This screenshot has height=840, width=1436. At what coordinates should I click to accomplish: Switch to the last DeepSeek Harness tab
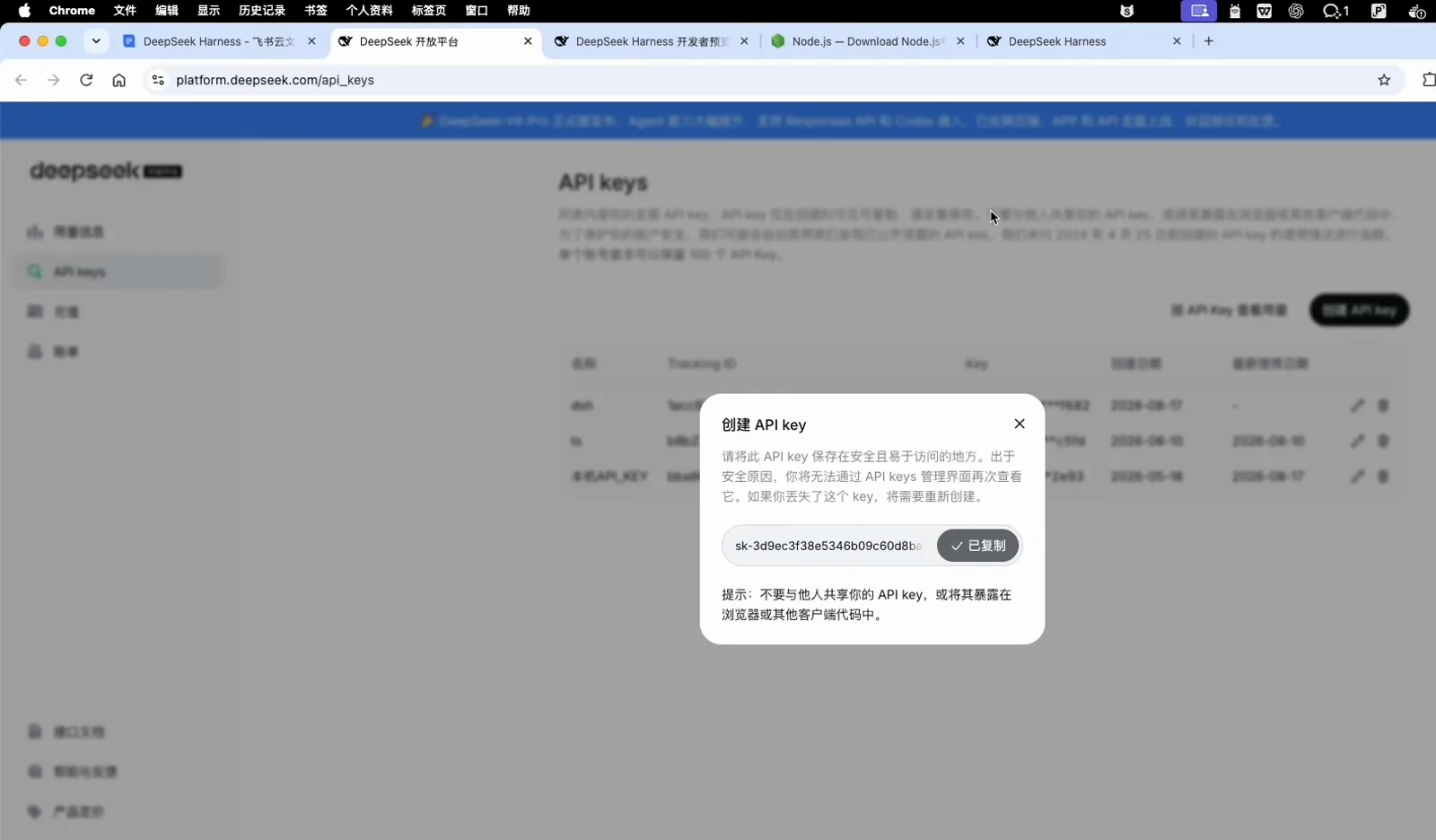click(1081, 41)
